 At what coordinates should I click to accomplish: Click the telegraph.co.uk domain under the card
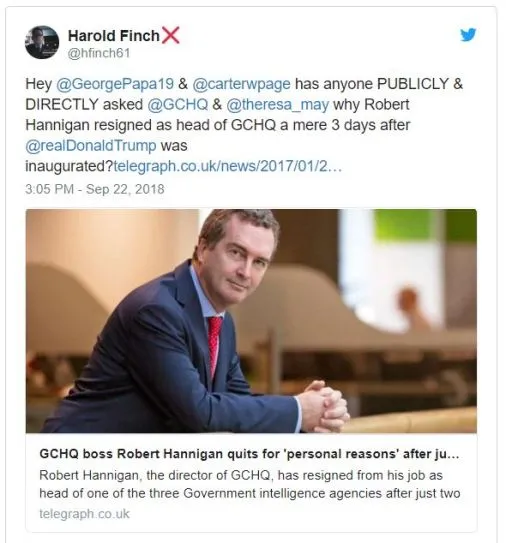pos(84,514)
